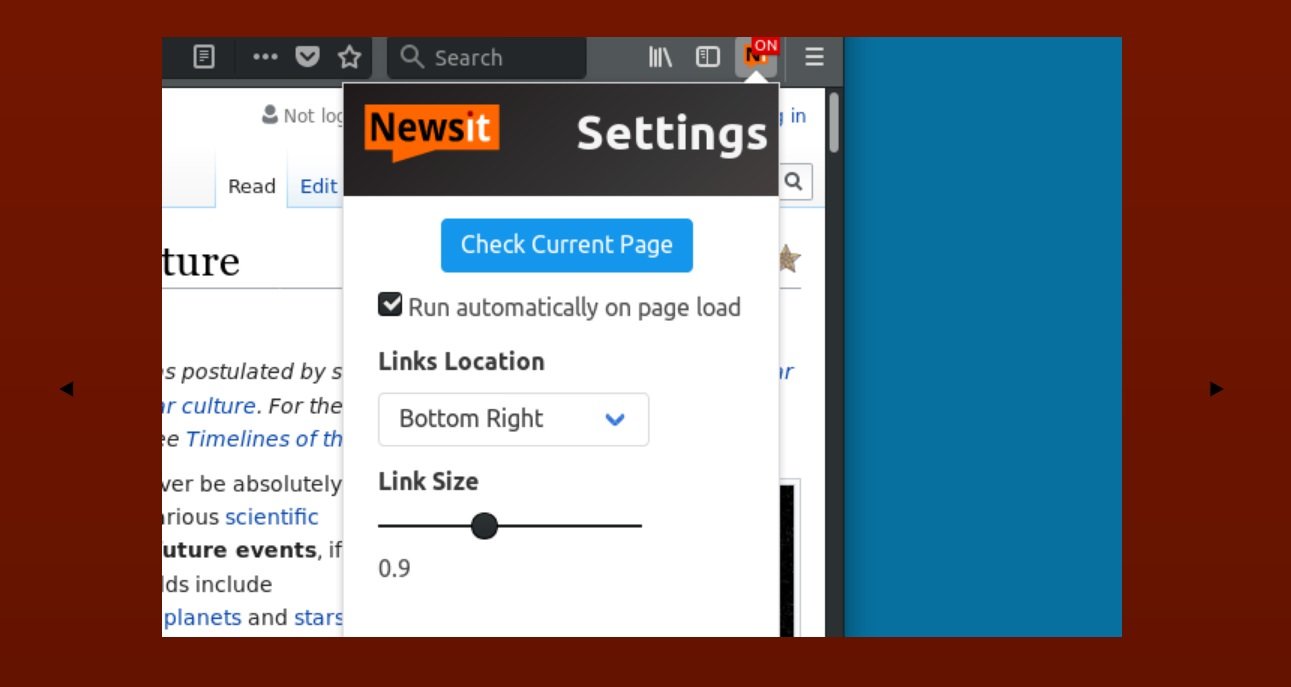Image resolution: width=1291 pixels, height=687 pixels.
Task: Open page actions three-dot menu
Action: tap(265, 57)
